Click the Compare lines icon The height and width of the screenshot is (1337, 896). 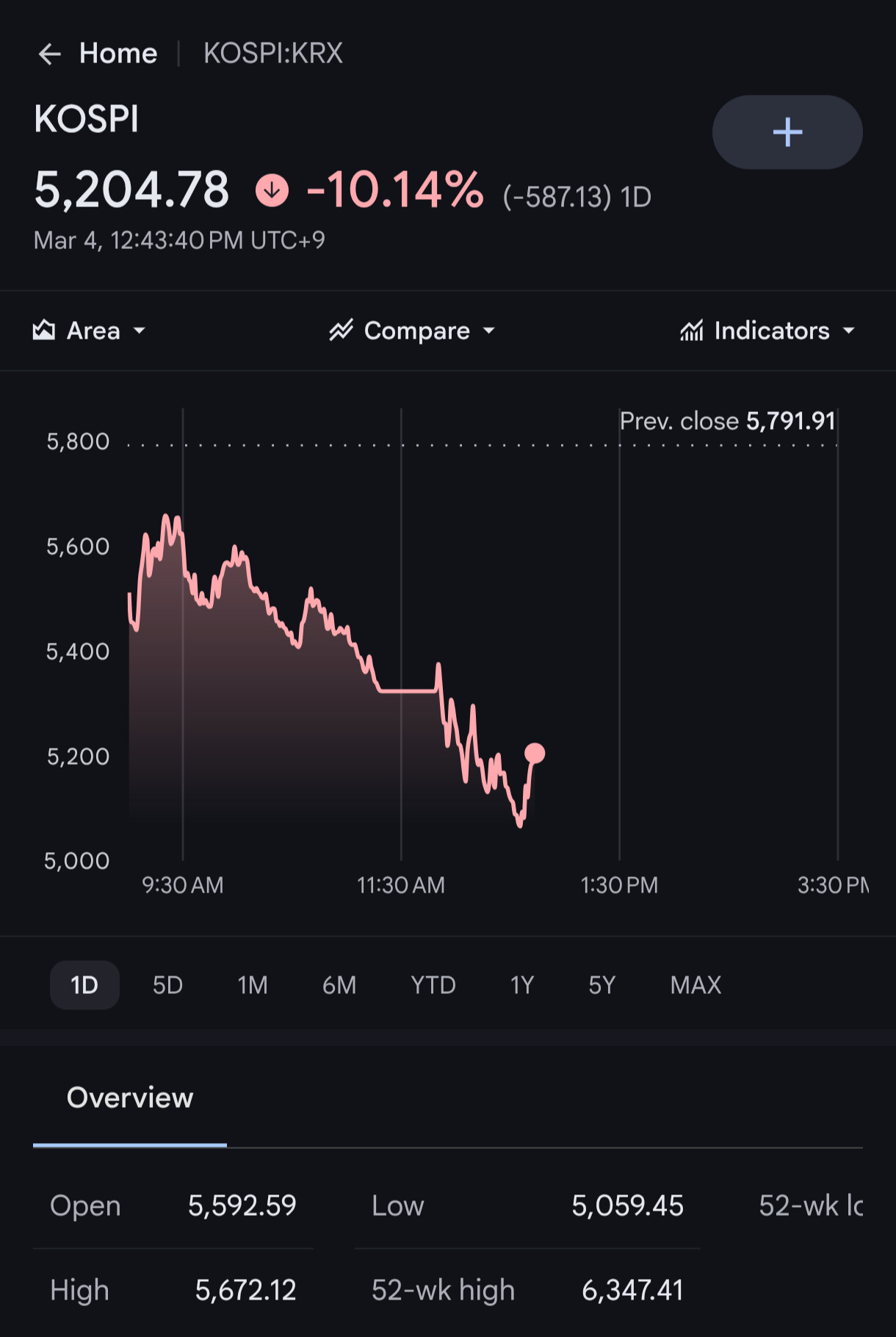click(x=342, y=331)
